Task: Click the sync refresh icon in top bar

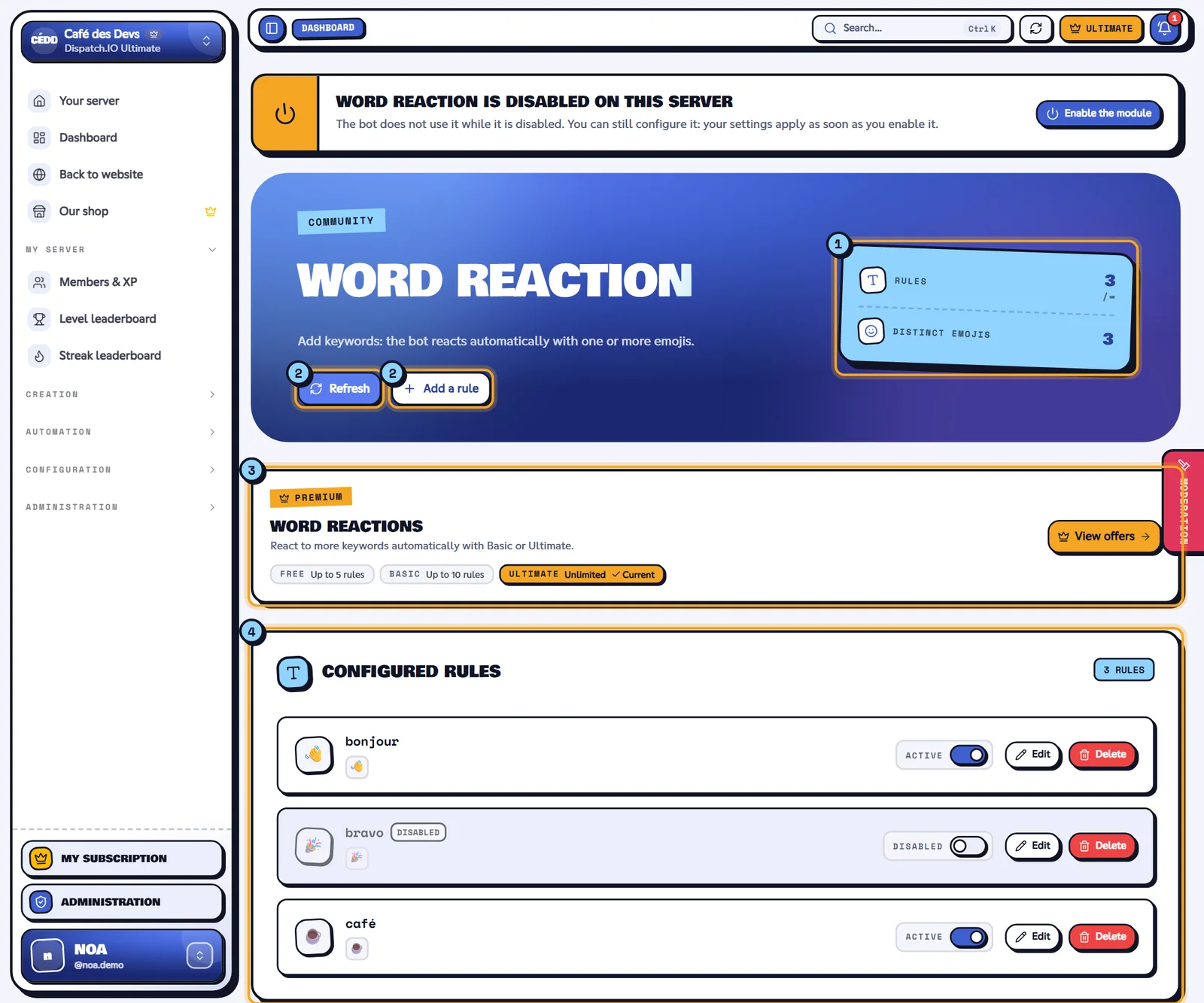Action: 1035,29
